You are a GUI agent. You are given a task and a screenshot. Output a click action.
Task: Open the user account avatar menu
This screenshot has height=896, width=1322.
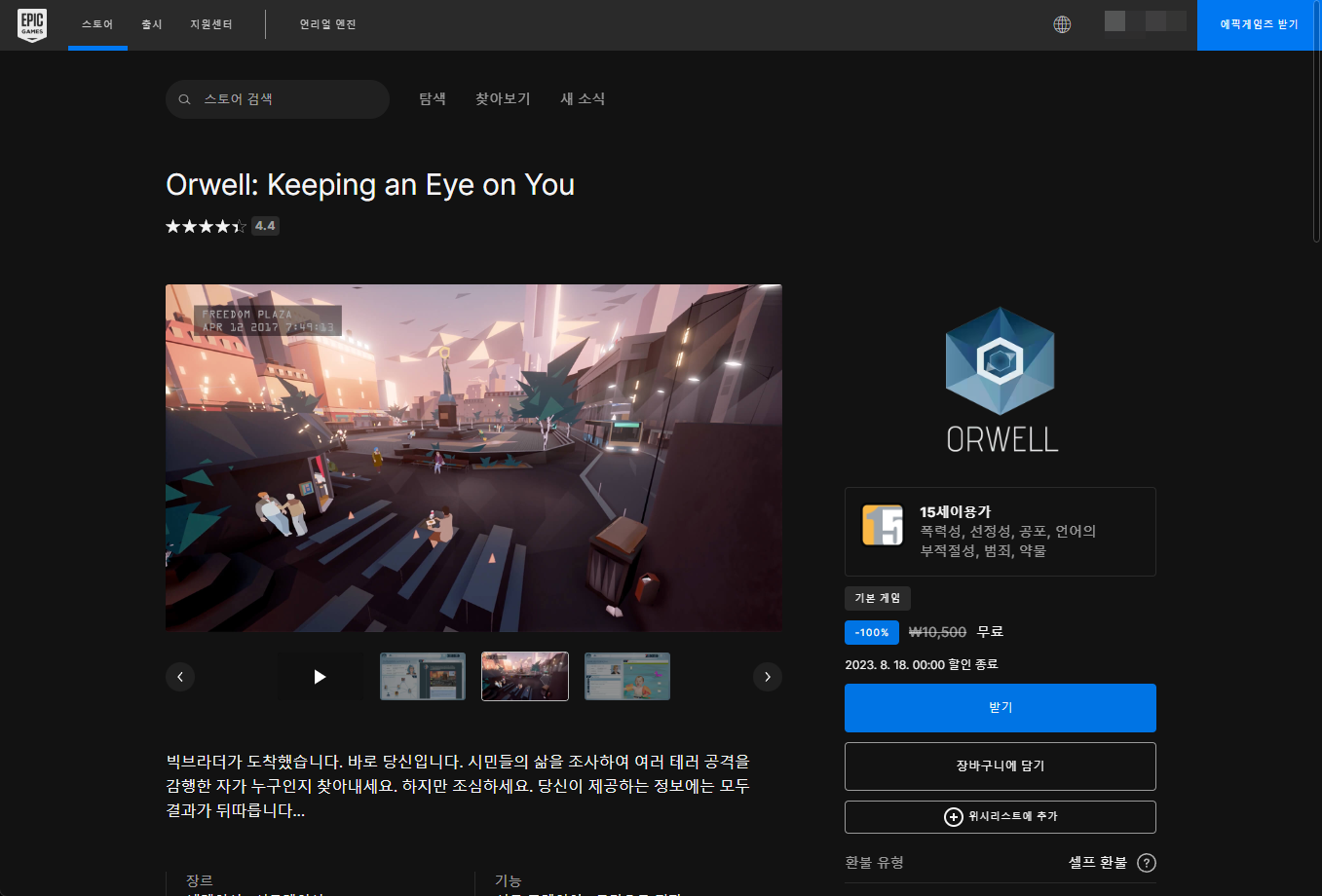pos(1146,21)
